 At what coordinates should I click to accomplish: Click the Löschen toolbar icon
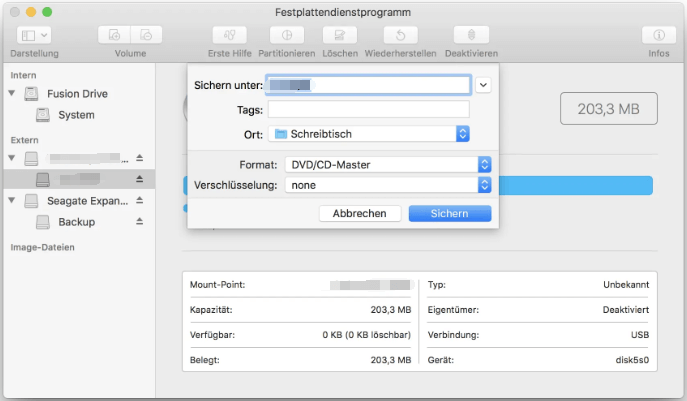[x=340, y=35]
